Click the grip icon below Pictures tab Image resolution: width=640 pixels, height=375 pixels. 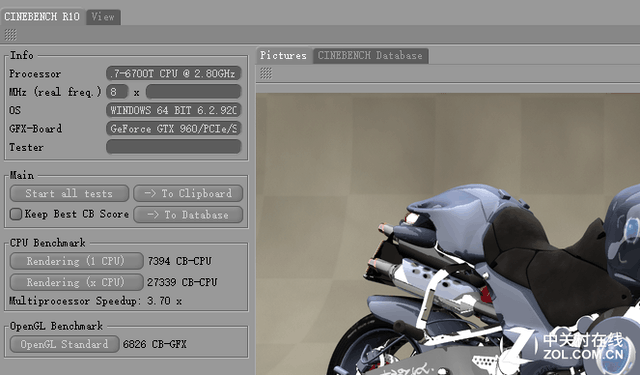[x=266, y=73]
